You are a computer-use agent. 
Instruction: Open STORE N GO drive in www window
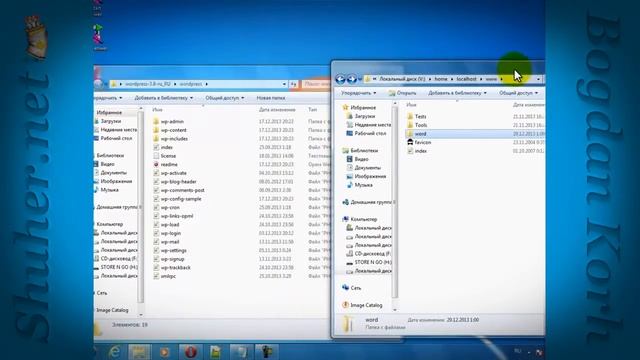[x=373, y=262]
